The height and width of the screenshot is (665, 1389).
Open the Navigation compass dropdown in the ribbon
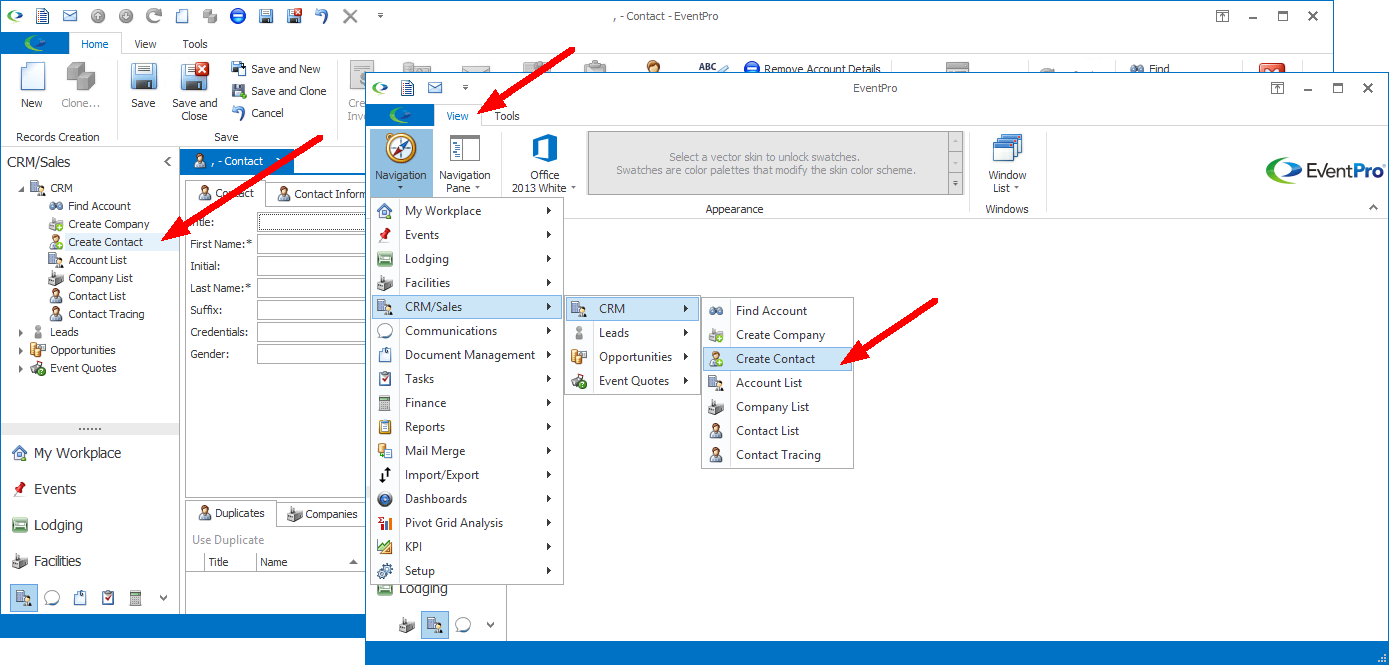401,162
